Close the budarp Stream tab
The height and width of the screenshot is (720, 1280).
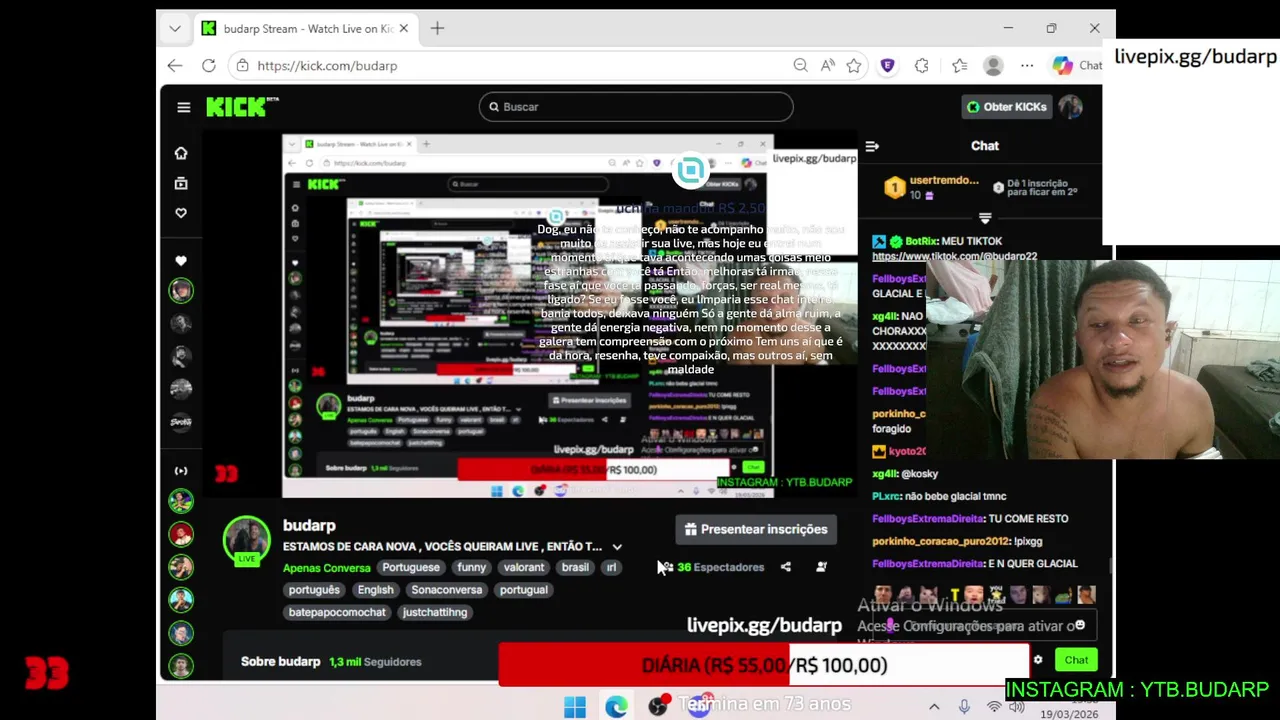tap(404, 29)
